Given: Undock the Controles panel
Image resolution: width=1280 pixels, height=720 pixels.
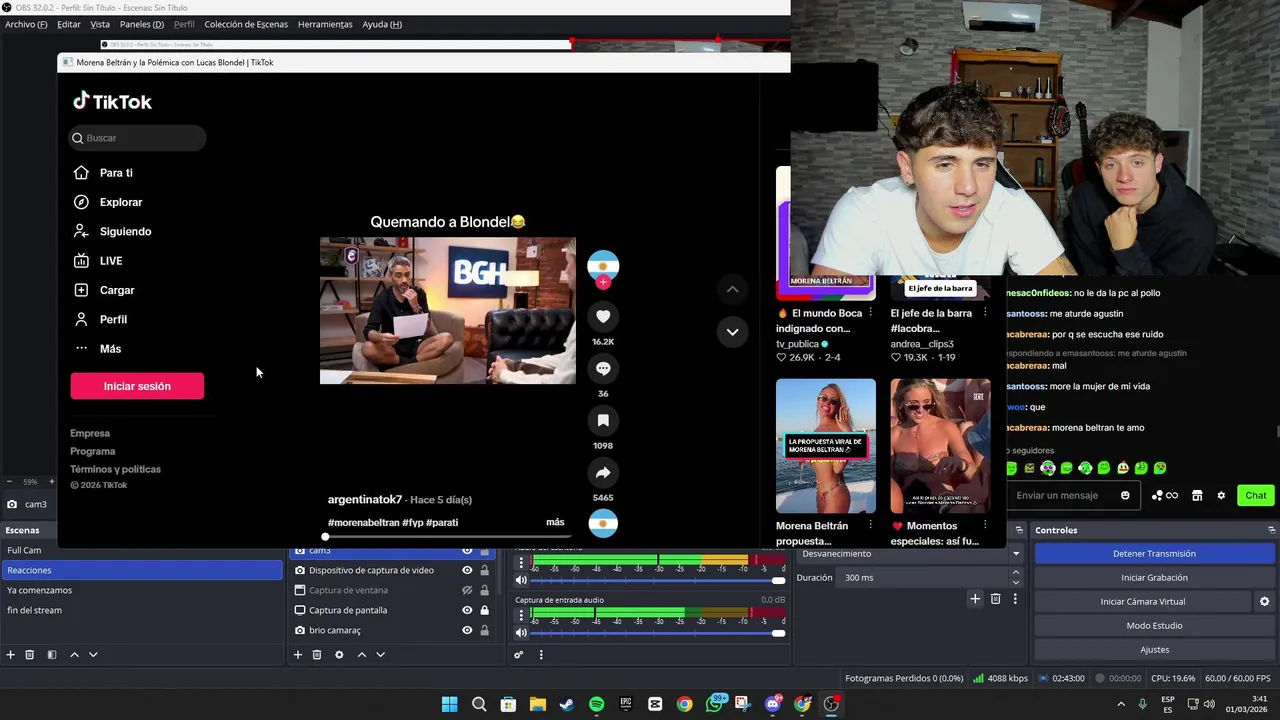Looking at the screenshot, I should 1272,530.
